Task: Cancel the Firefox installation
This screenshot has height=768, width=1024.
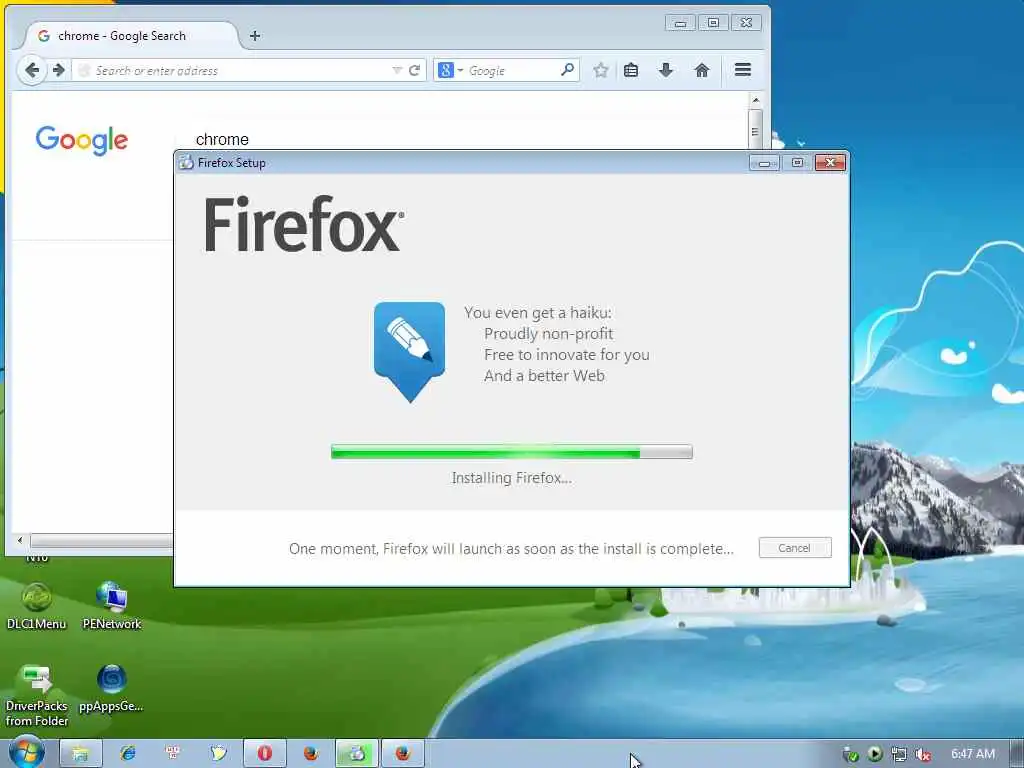Action: tap(795, 548)
